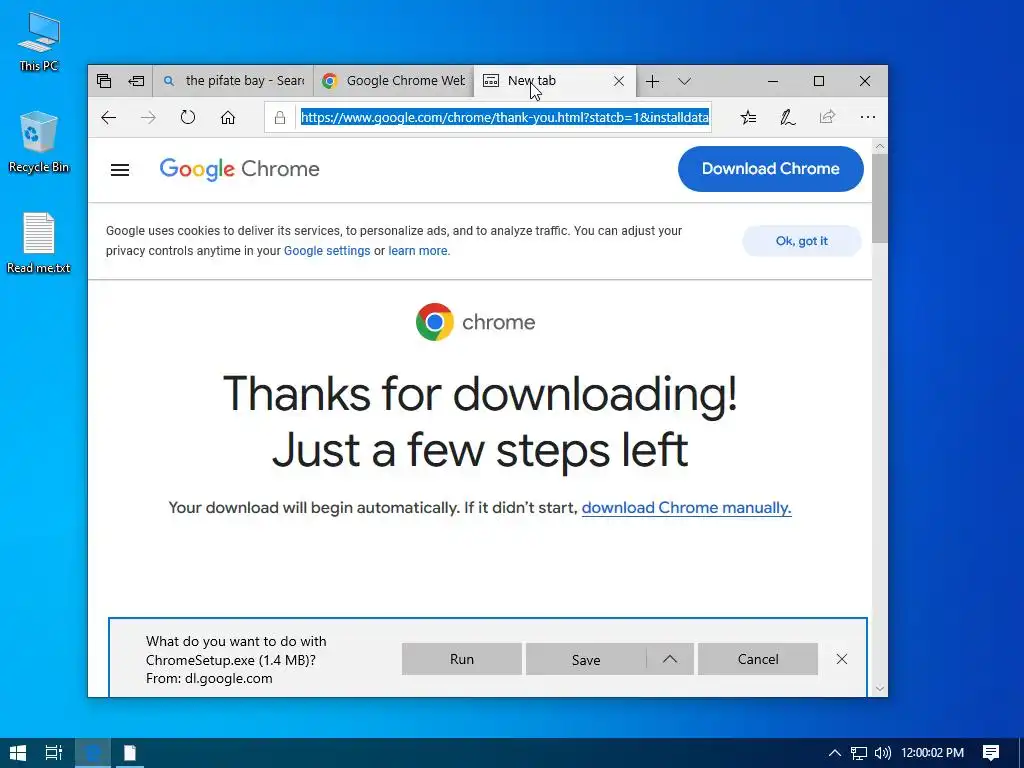Select the Recycle Bin desktop icon
Screen dimensions: 1024x768
pos(39,142)
